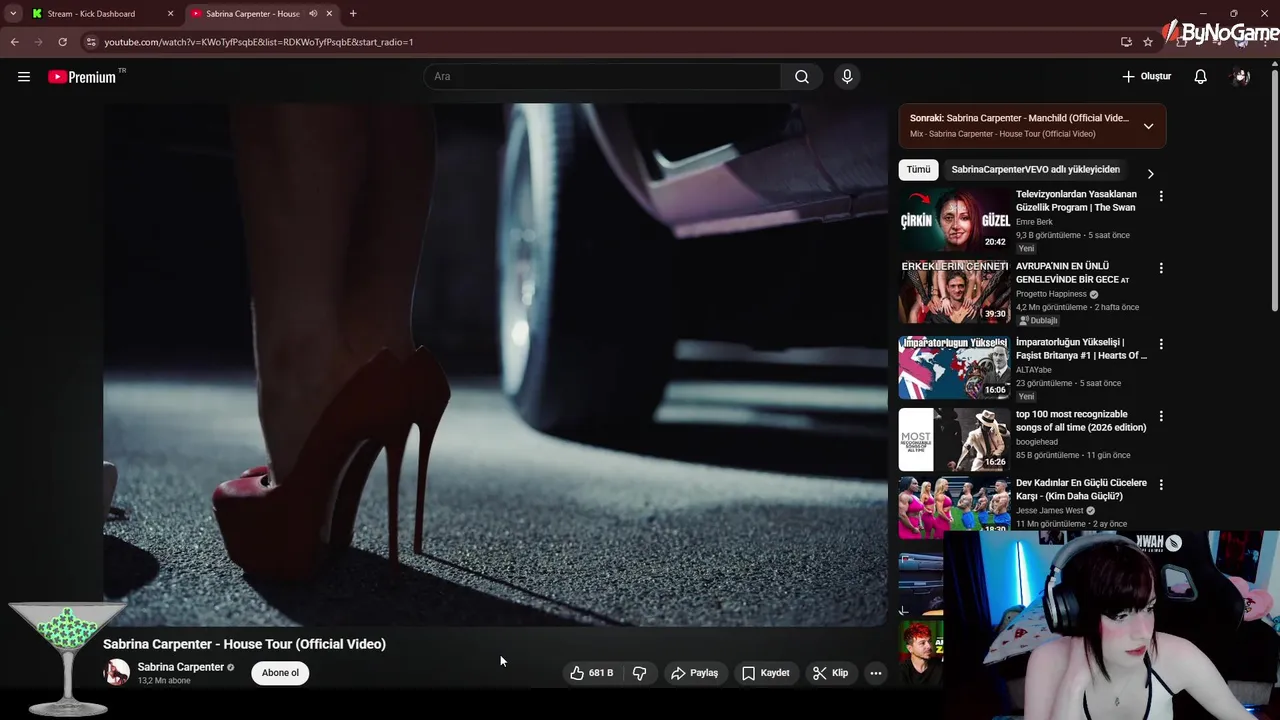Click the Abone ol subscribe button
Image resolution: width=1280 pixels, height=720 pixels.
(x=280, y=673)
